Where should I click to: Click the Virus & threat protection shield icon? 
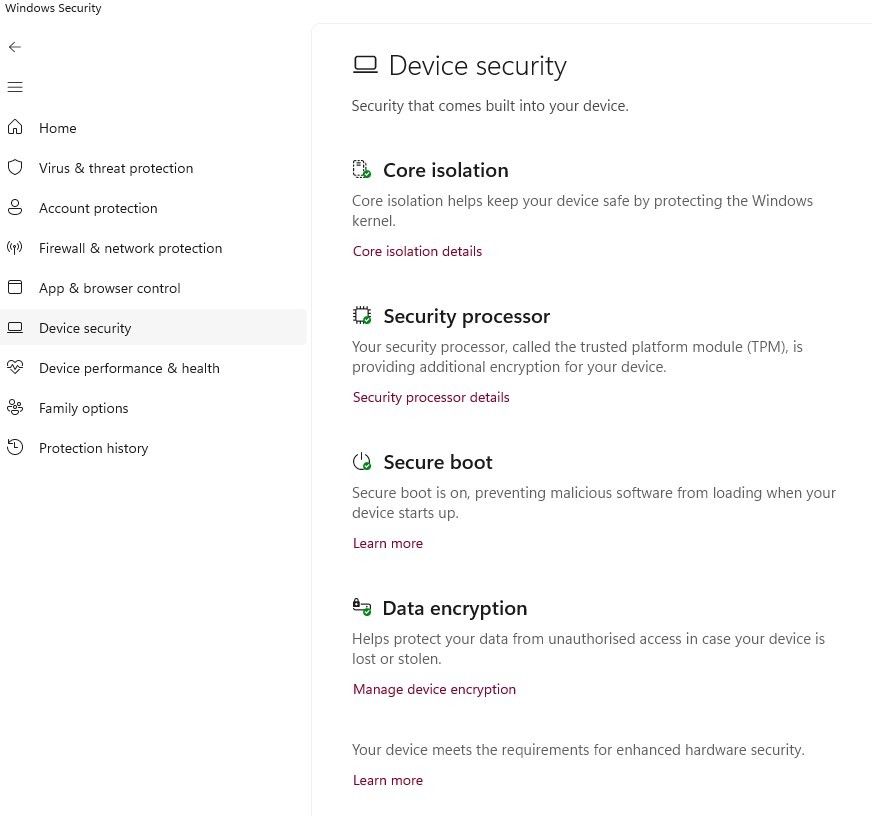pyautogui.click(x=15, y=167)
